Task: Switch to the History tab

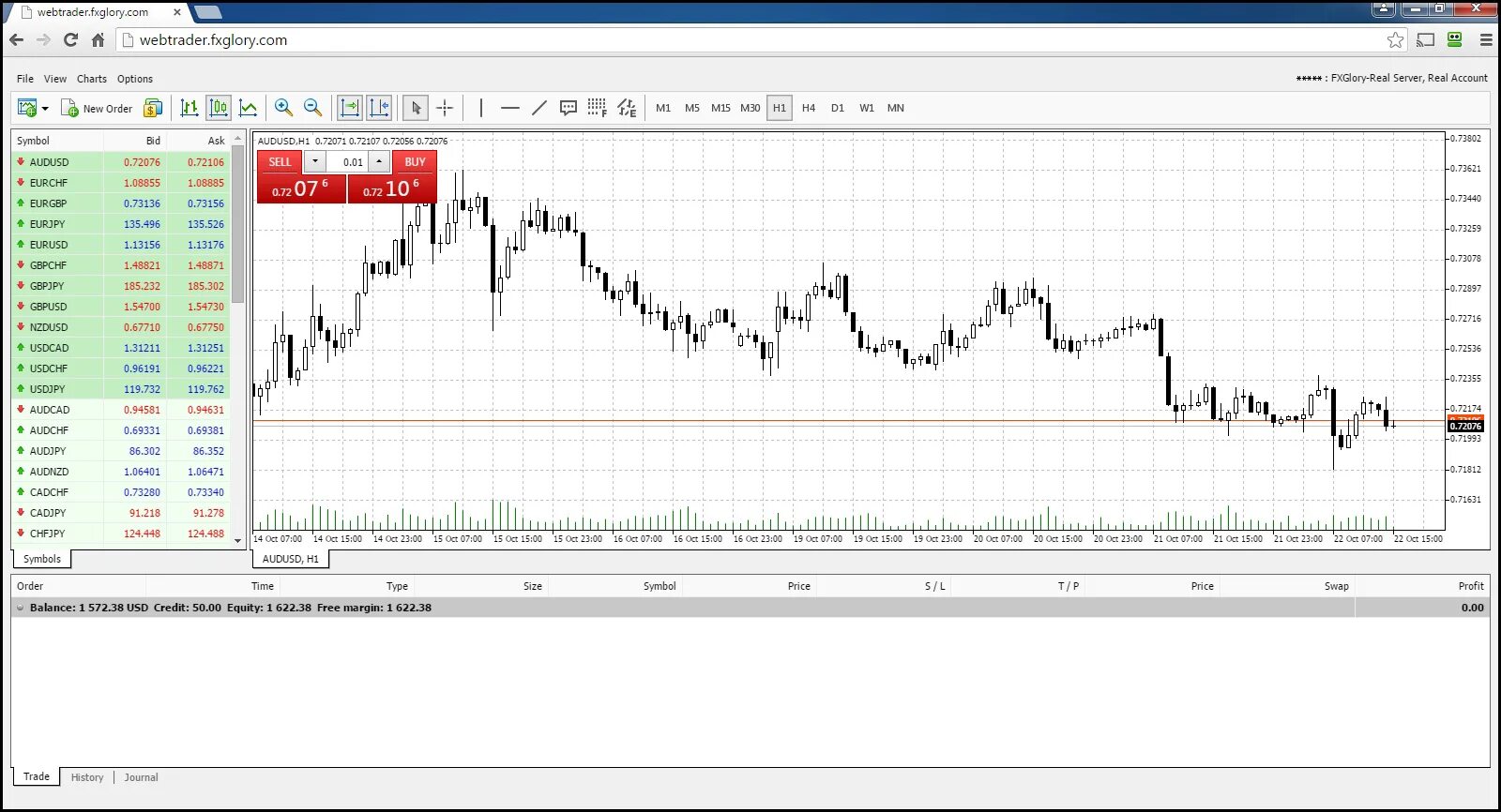Action: 87,777
